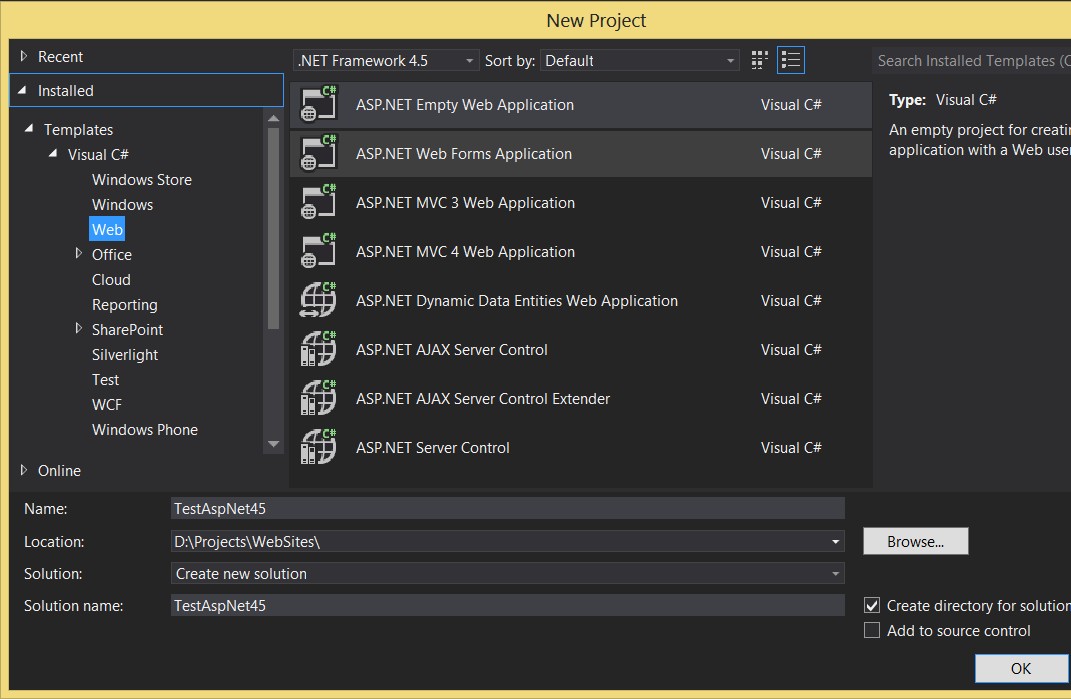This screenshot has width=1071, height=699.
Task: Click the Dynamic Data Entities template icon
Action: click(x=319, y=301)
